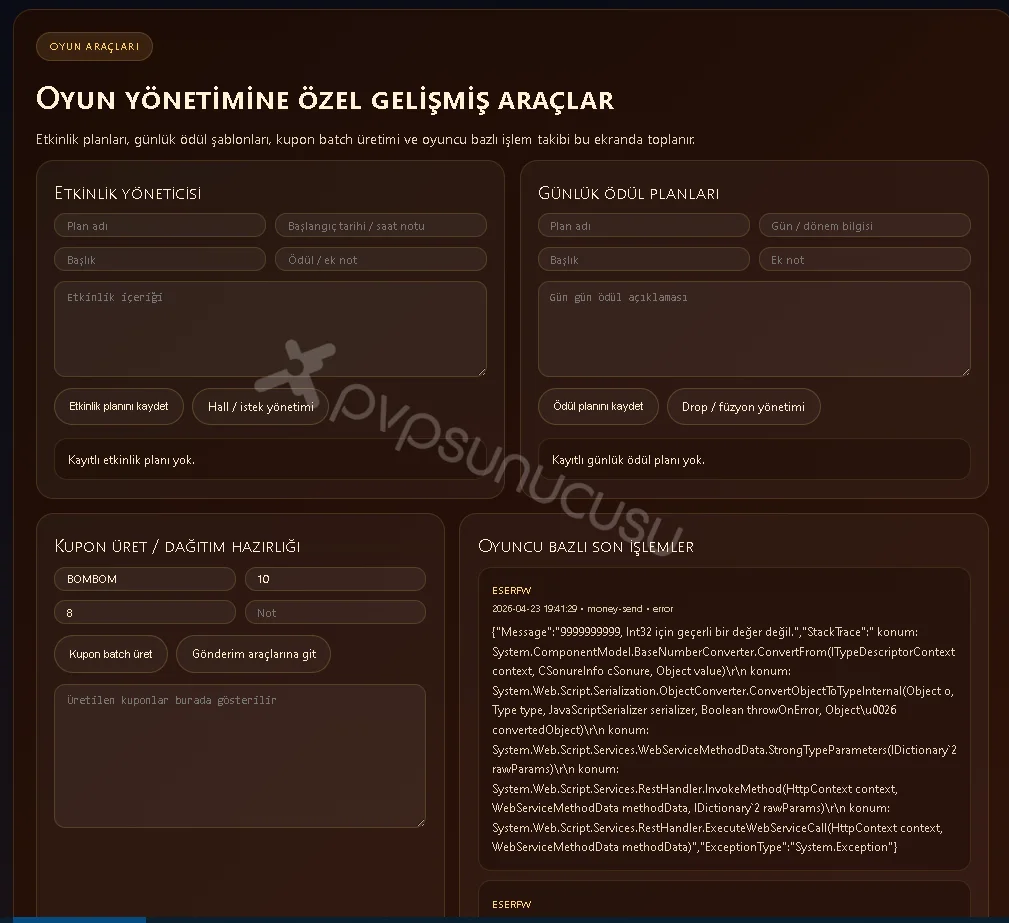Screen dimensions: 1009x923
Task: Focus the coupon Not field
Action: pos(335,612)
